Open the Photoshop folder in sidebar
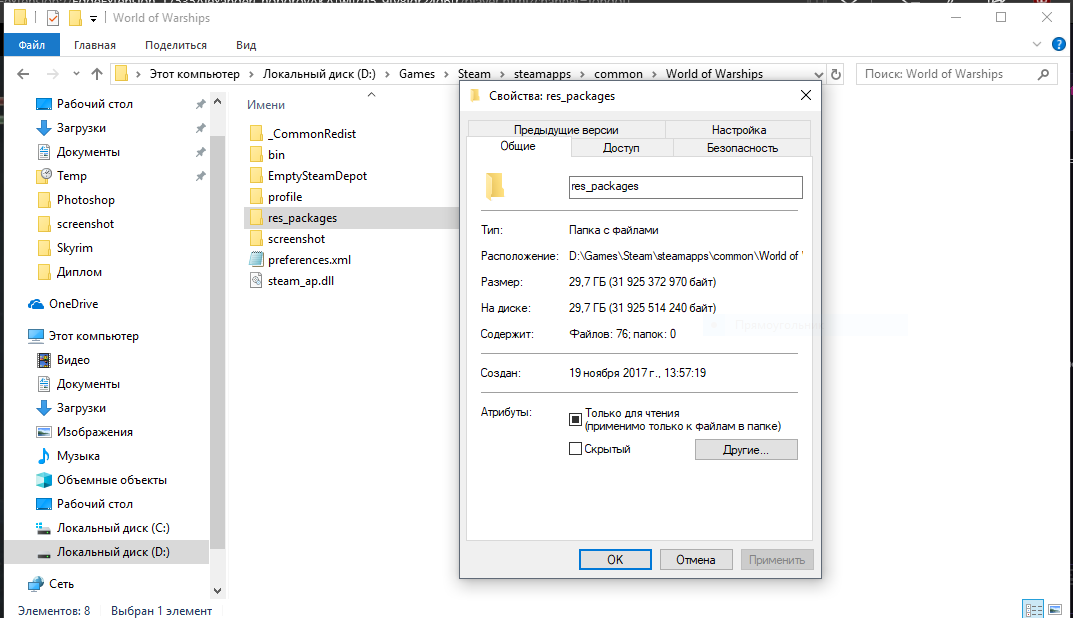1073x618 pixels. coord(86,200)
